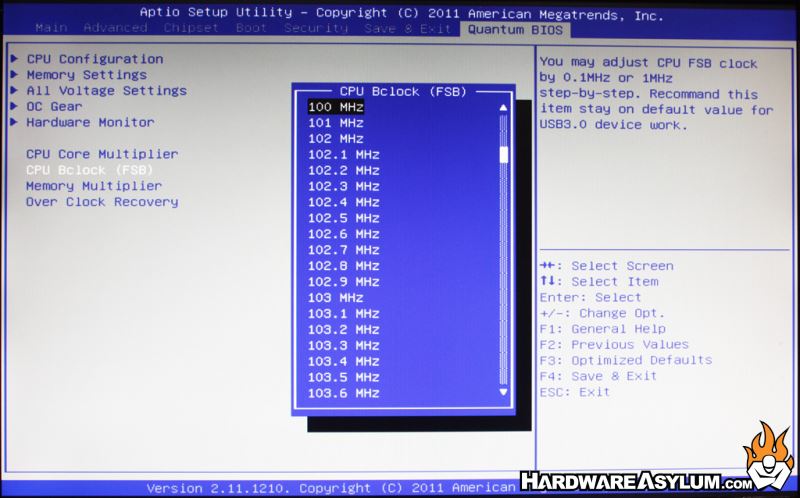Pick 102.1 MHz from the list
This screenshot has height=498, width=800.
(x=344, y=155)
